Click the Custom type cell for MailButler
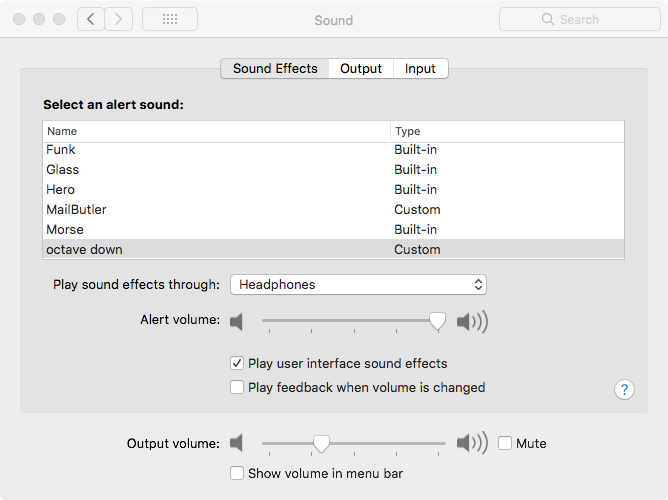 (x=417, y=210)
